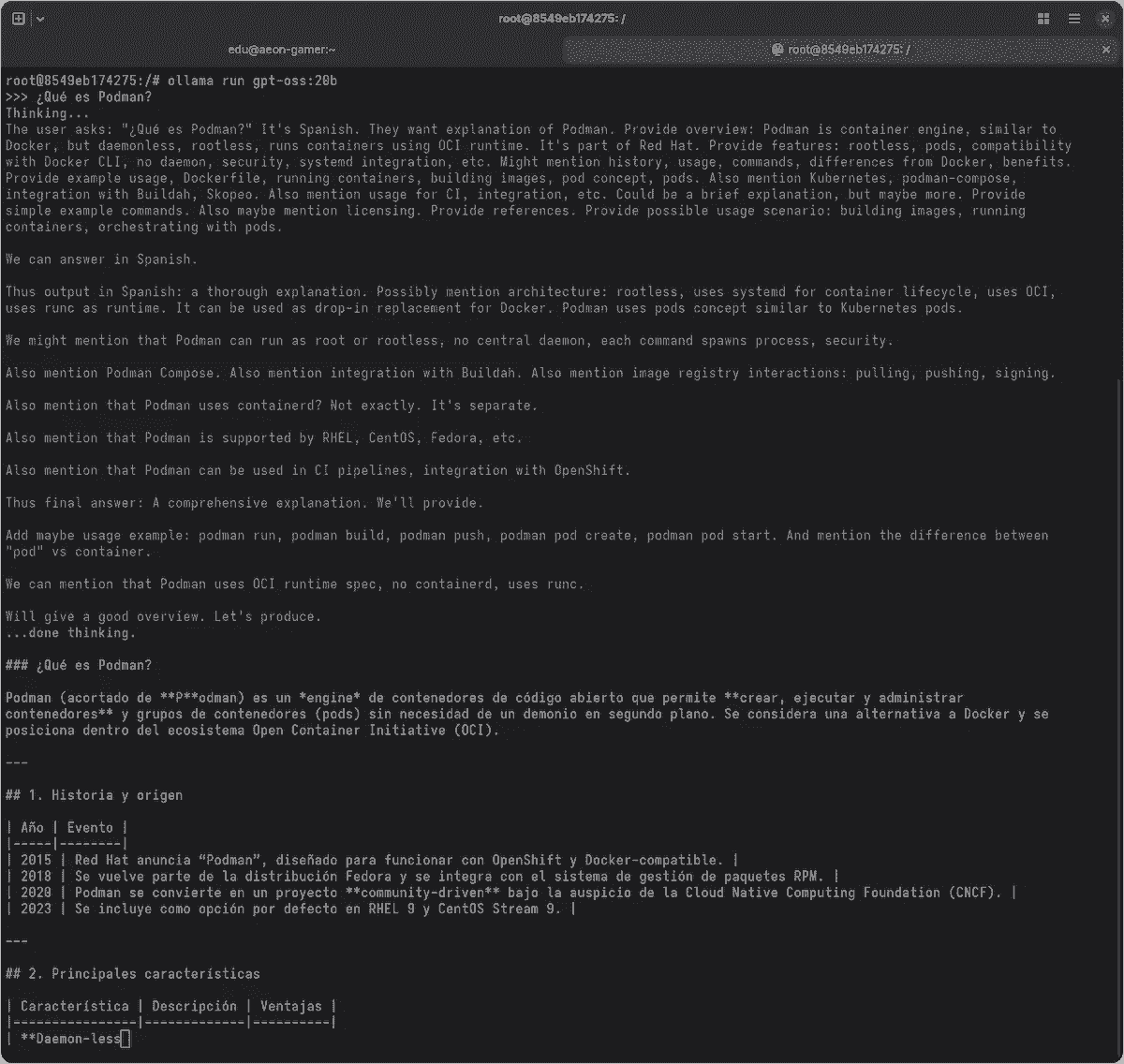This screenshot has height=1064, width=1124.
Task: Open the hamburger main menu
Action: [1075, 19]
